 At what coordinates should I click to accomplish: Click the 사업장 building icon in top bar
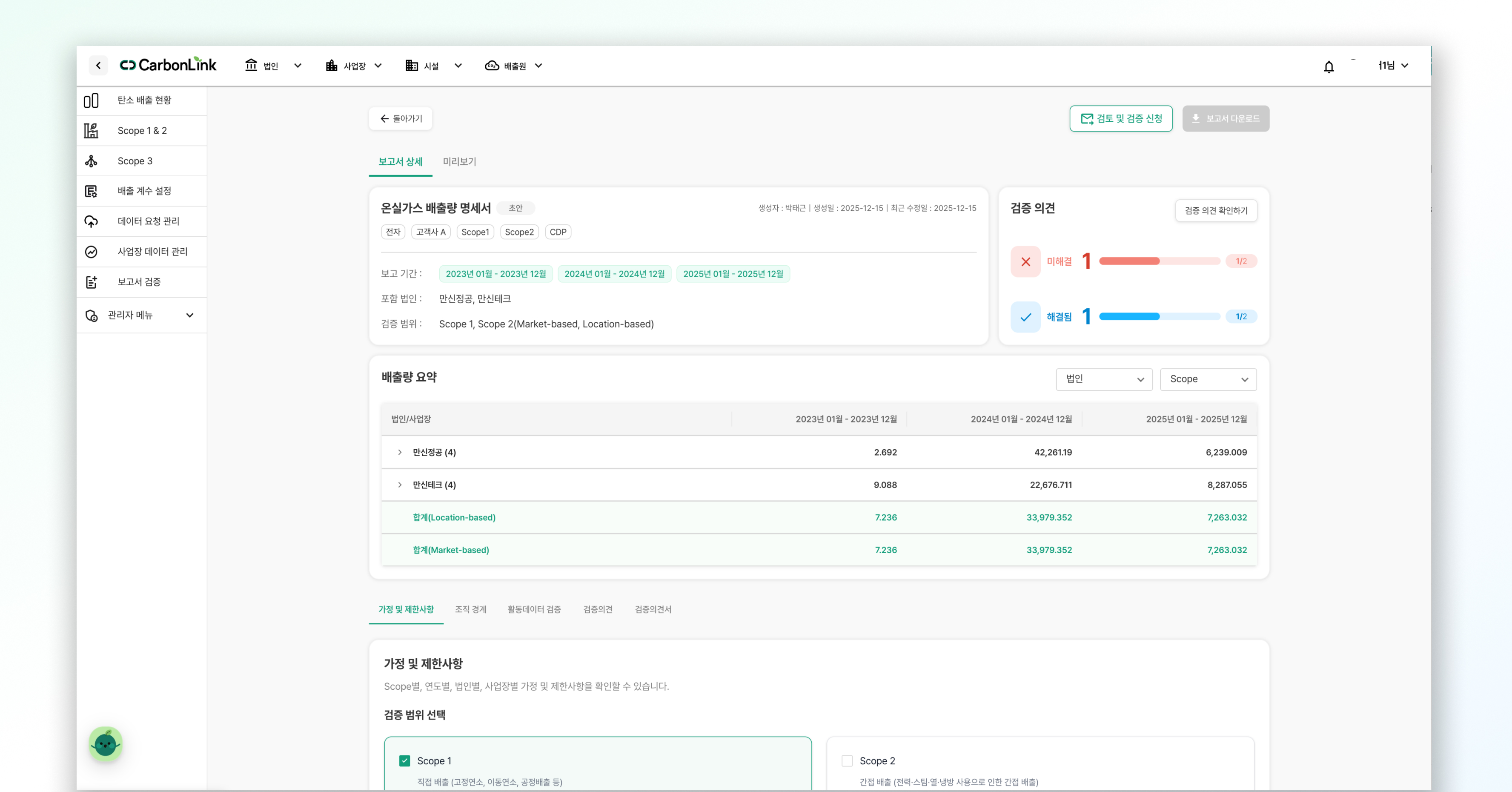[x=332, y=65]
